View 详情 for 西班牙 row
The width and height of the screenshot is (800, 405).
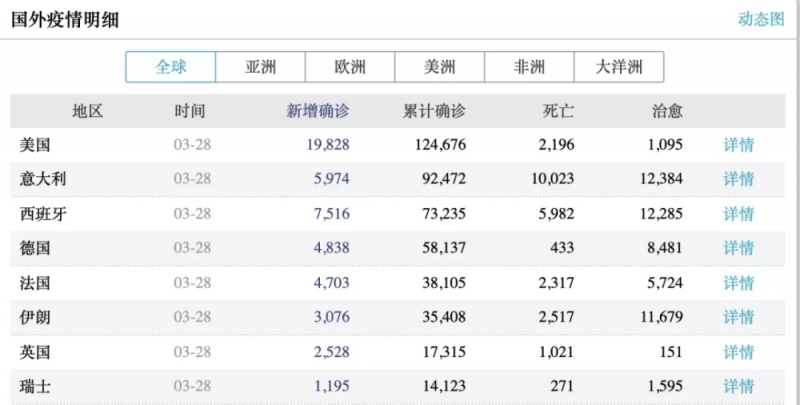739,214
